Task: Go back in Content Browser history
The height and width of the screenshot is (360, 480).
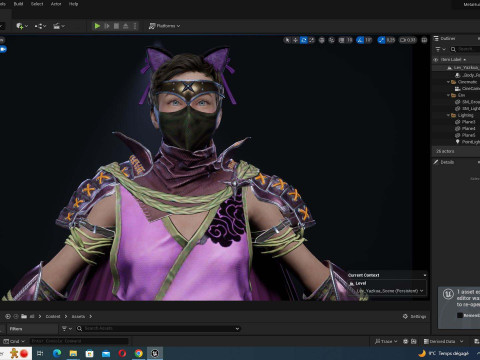Action: pos(7,316)
